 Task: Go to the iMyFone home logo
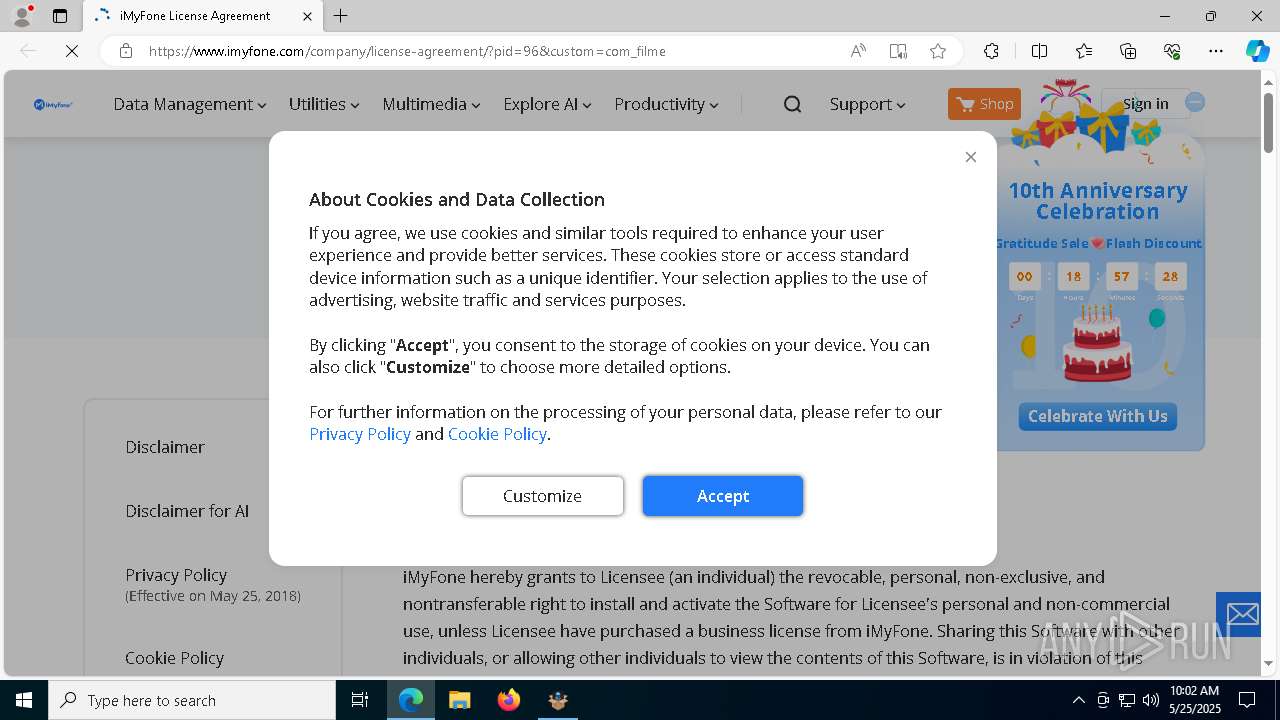(x=53, y=104)
